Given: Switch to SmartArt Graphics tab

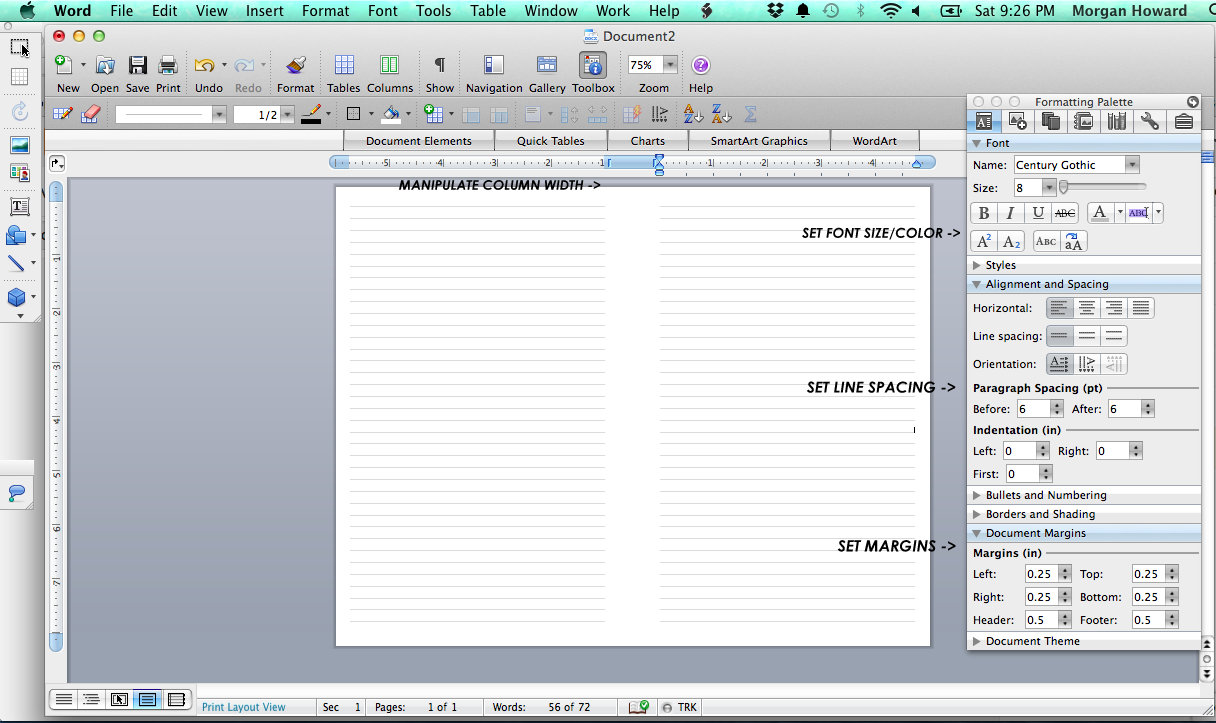Looking at the screenshot, I should click(759, 141).
